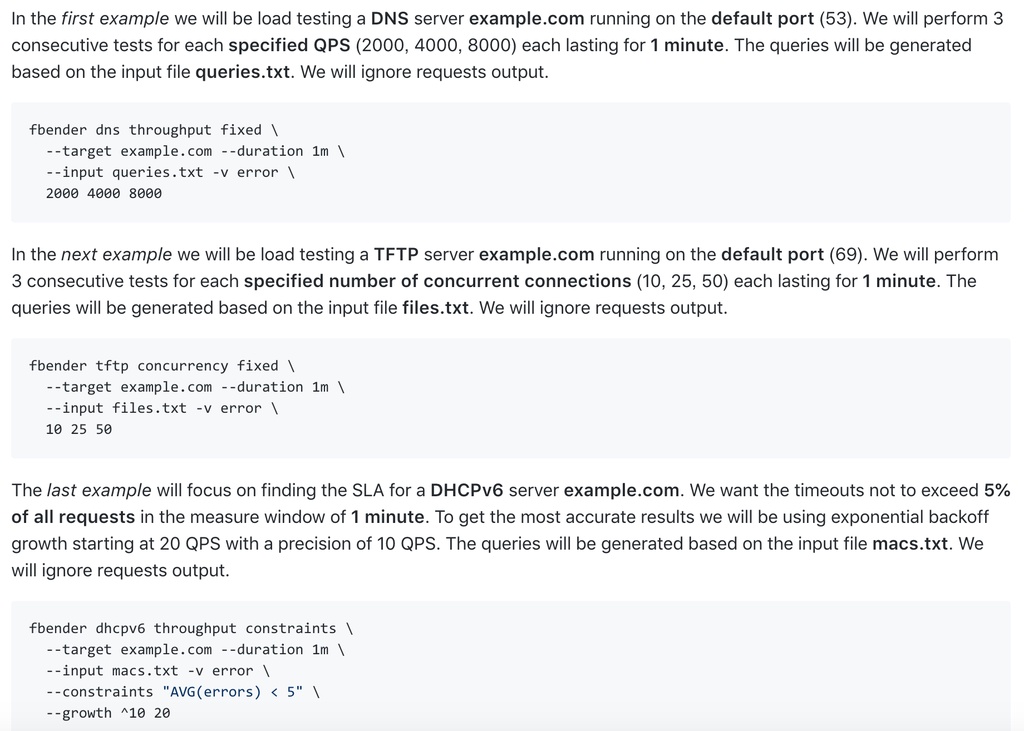This screenshot has width=1024, height=731.
Task: Click the italic 'last example' text
Action: tap(99, 490)
